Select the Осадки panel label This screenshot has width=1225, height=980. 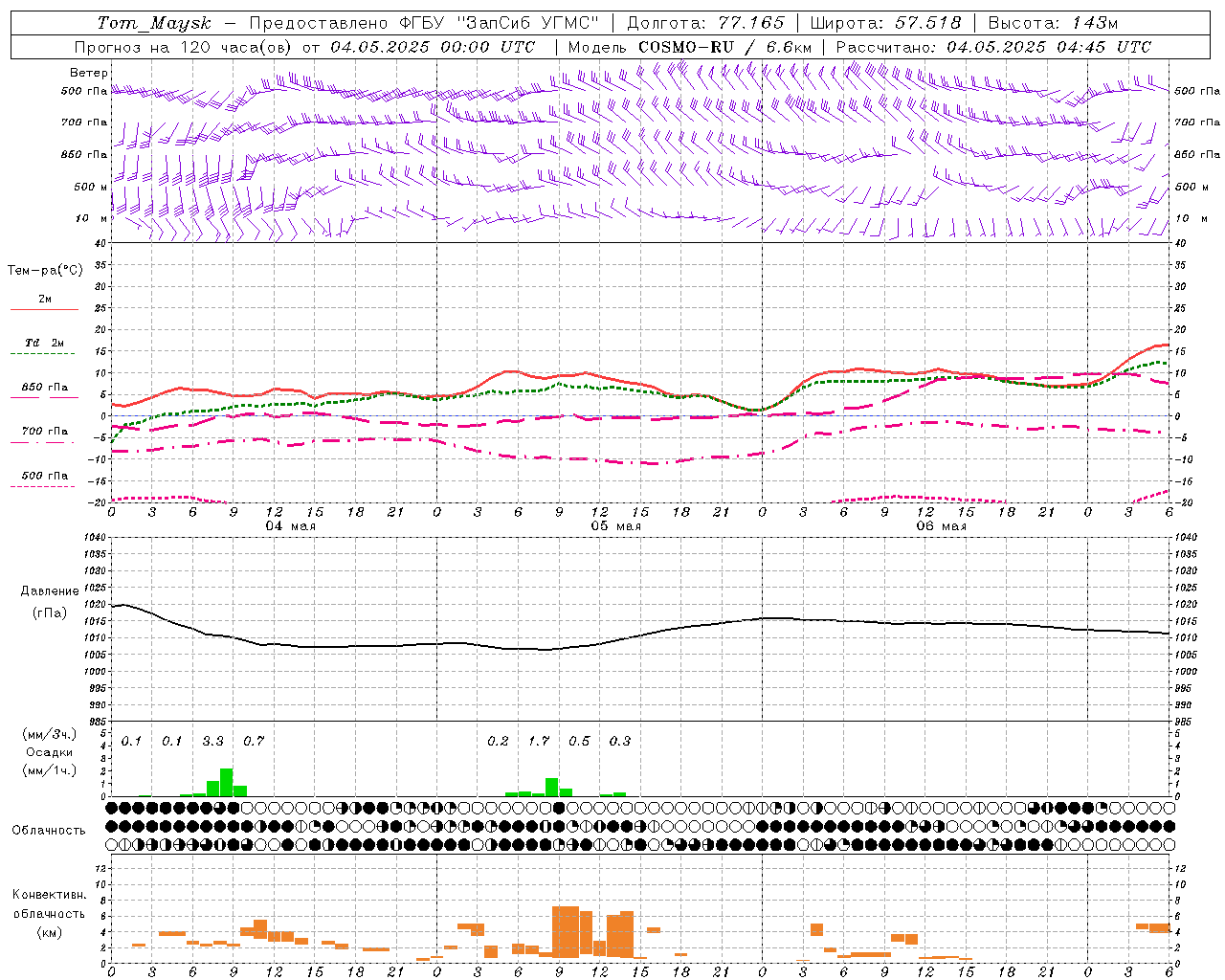pyautogui.click(x=49, y=752)
